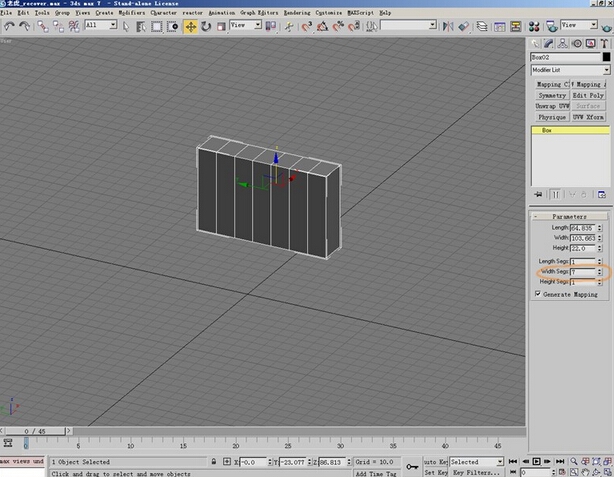The width and height of the screenshot is (614, 477).
Task: Open the Render Scene teapot icon
Action: click(x=552, y=26)
